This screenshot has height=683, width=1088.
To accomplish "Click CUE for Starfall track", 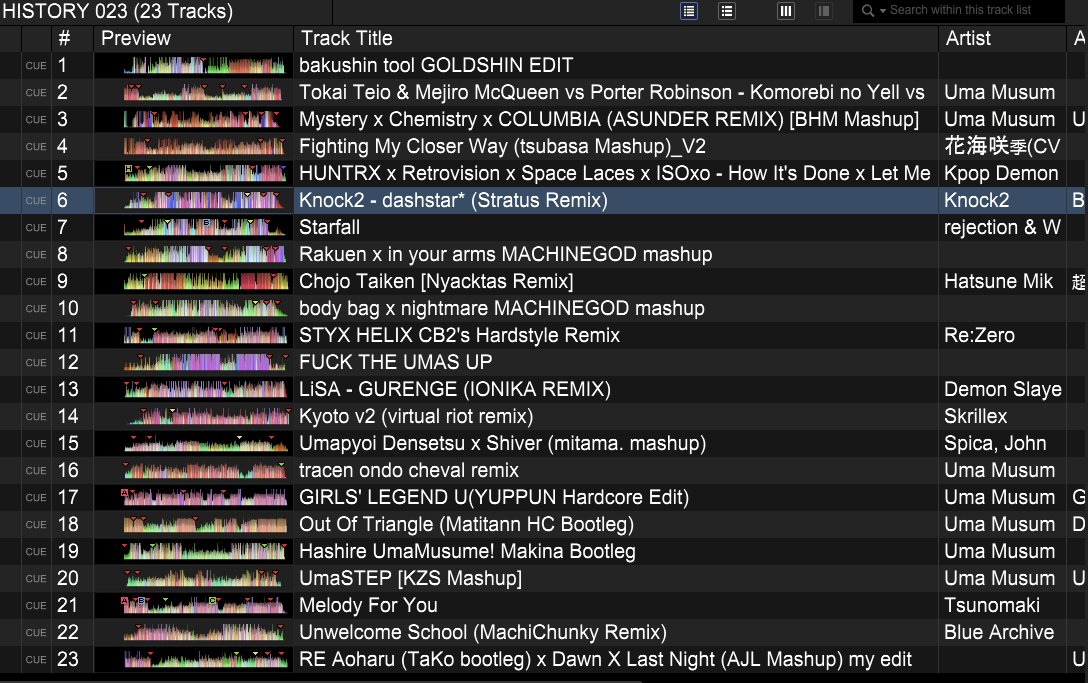I will coord(36,228).
